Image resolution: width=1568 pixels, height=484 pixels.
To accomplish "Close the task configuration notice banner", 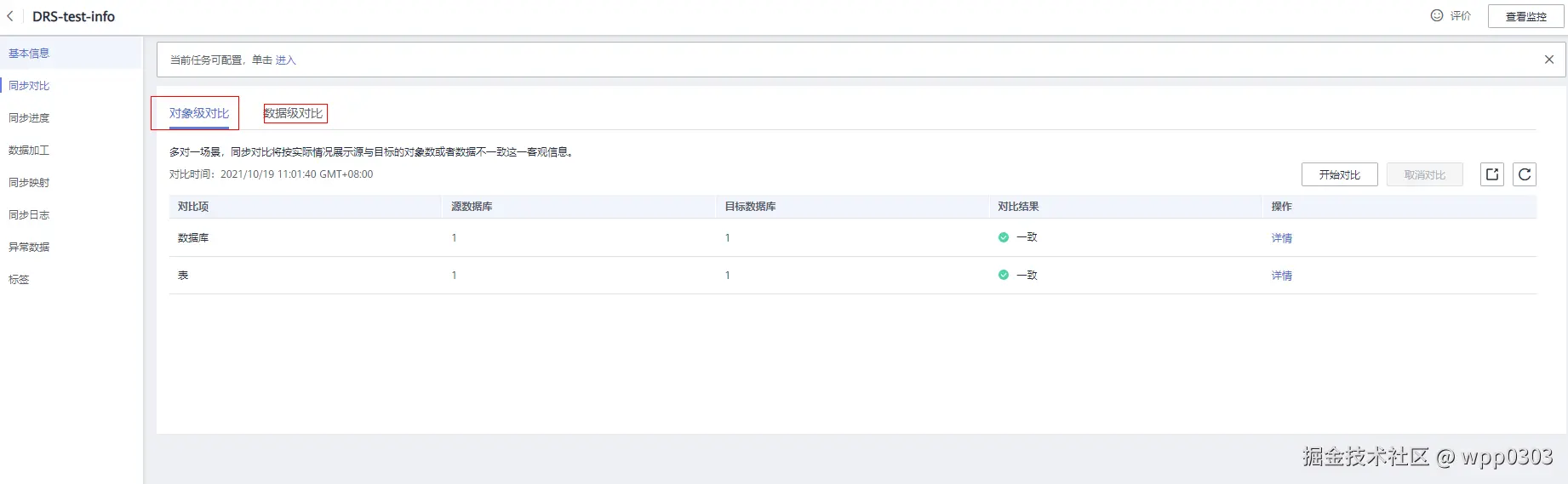I will (x=1549, y=60).
